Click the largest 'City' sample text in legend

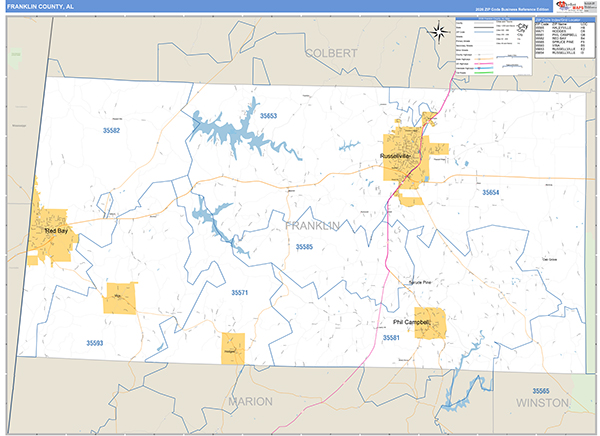(523, 26)
